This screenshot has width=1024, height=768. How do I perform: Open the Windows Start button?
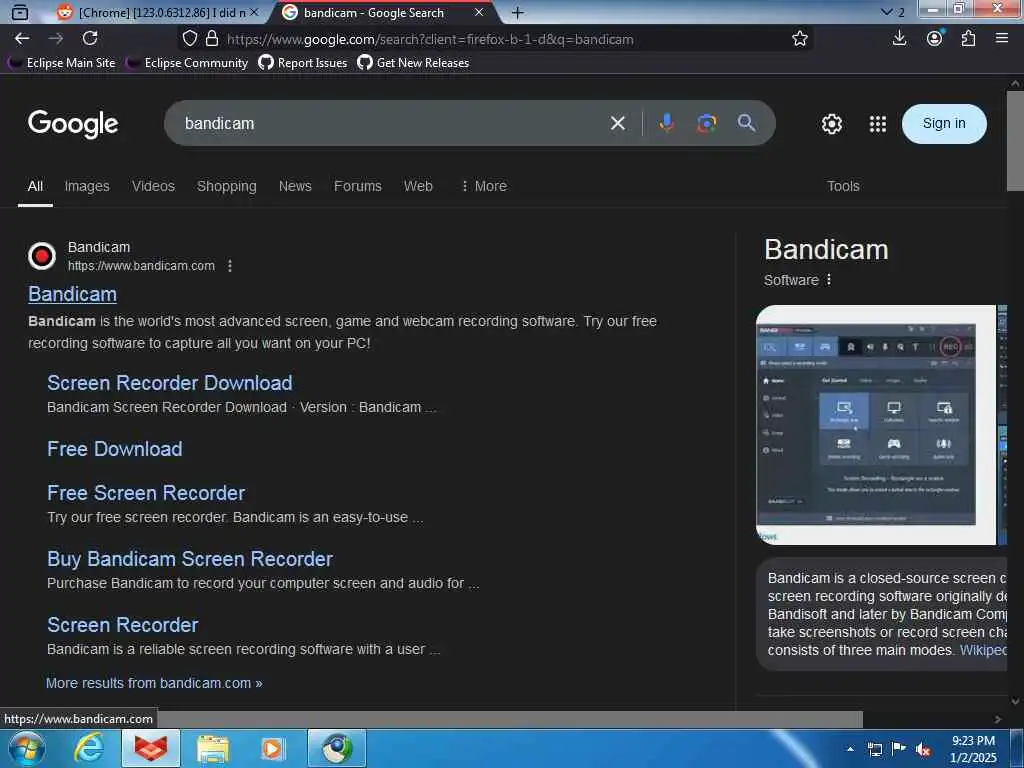pyautogui.click(x=25, y=748)
